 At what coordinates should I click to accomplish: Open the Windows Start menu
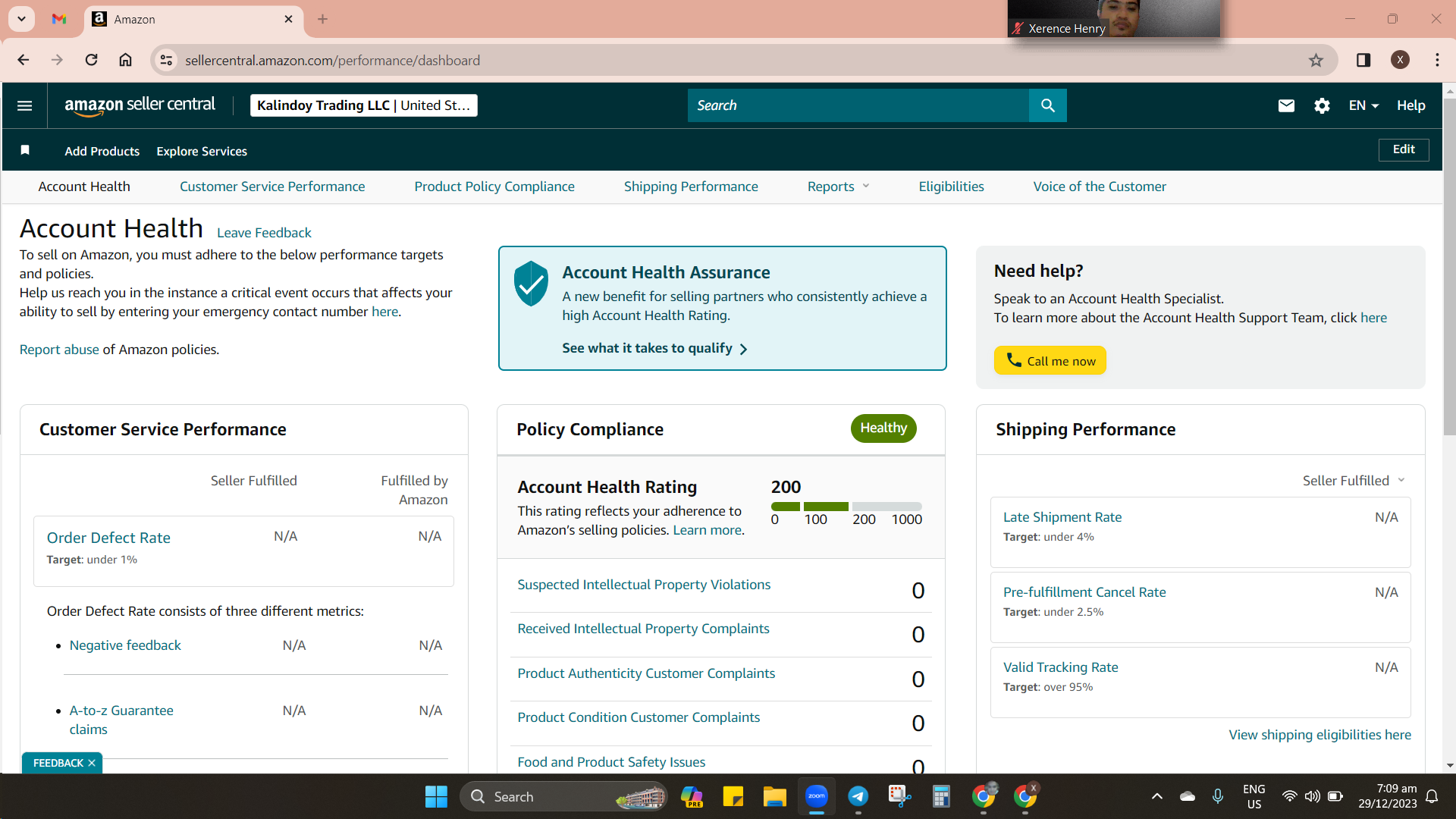point(436,796)
